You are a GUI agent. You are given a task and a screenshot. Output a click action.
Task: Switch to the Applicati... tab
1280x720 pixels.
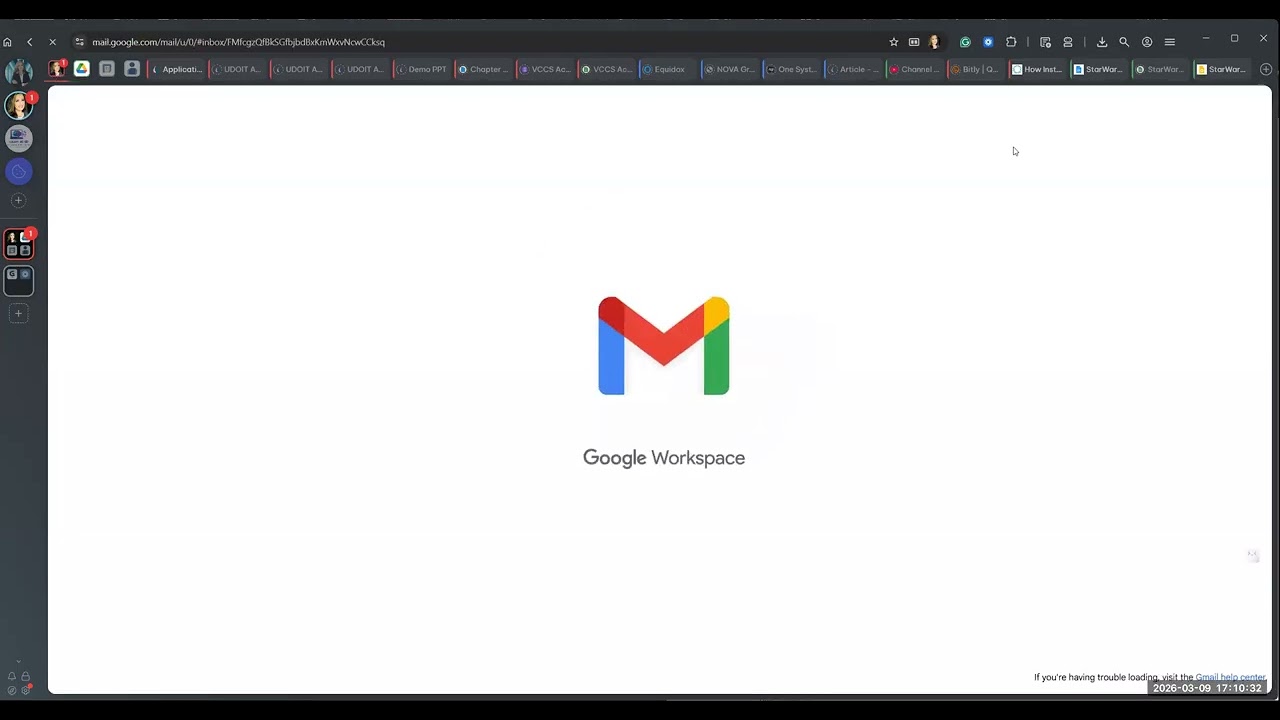[x=177, y=69]
